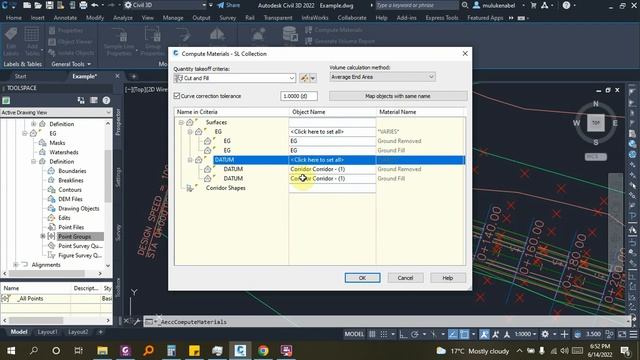The width and height of the screenshot is (640, 360).
Task: Expand the General Tools panel dropdown
Action: pyautogui.click(x=71, y=64)
